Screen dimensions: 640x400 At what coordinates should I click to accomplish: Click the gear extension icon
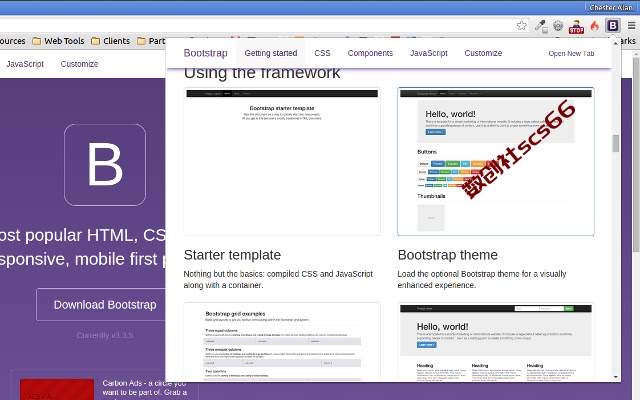(x=558, y=26)
